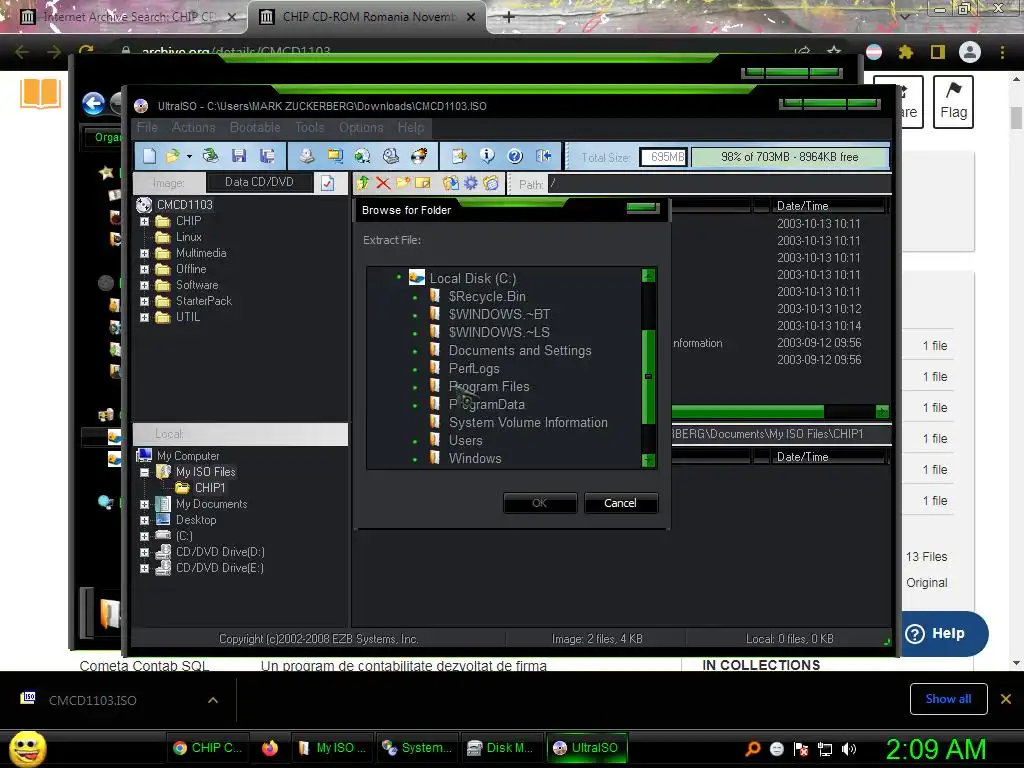The width and height of the screenshot is (1024, 768).
Task: Toggle the bootable image checkmark icon
Action: (x=327, y=184)
